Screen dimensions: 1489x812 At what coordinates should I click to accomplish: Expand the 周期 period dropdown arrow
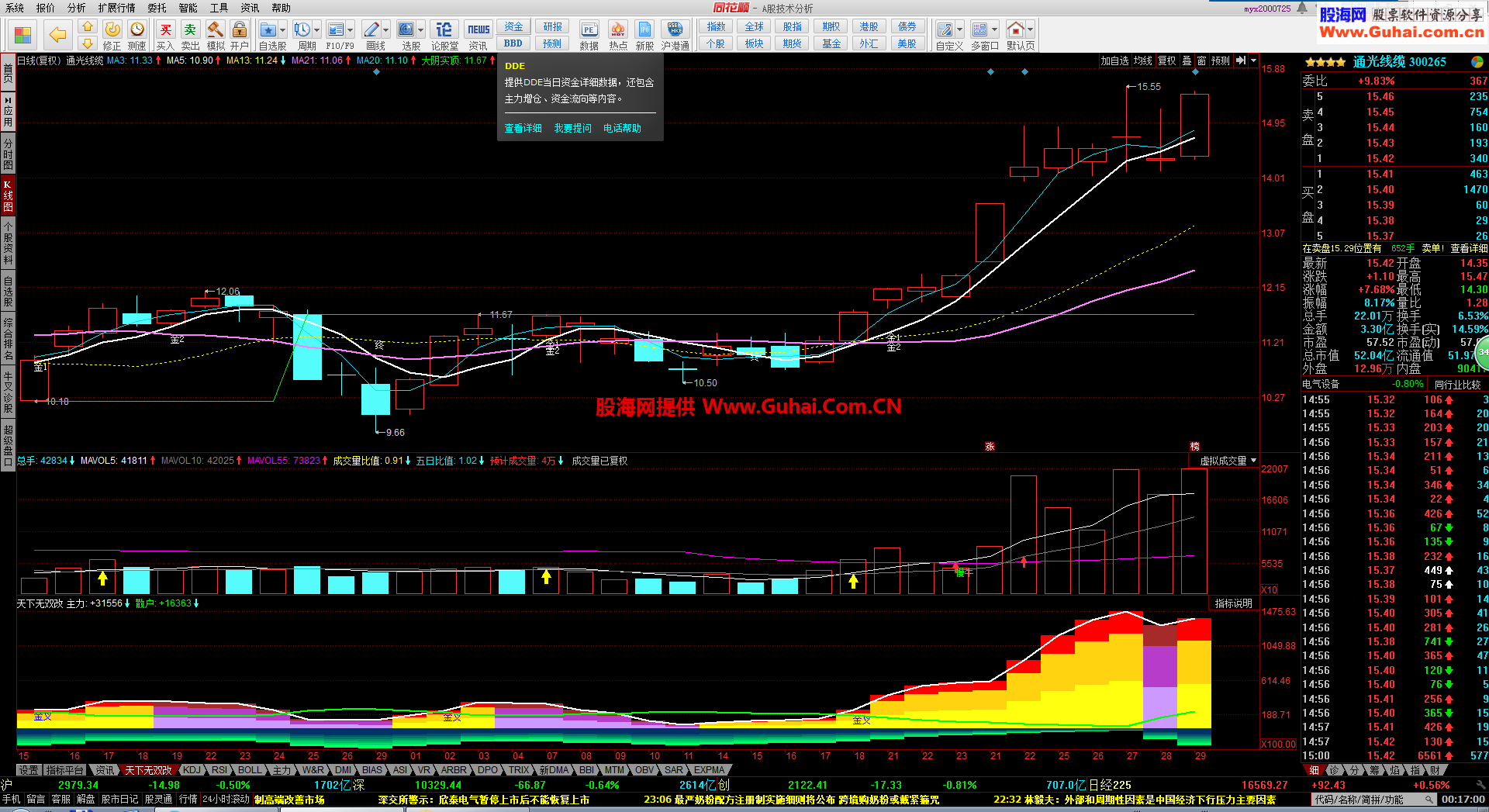coord(316,30)
